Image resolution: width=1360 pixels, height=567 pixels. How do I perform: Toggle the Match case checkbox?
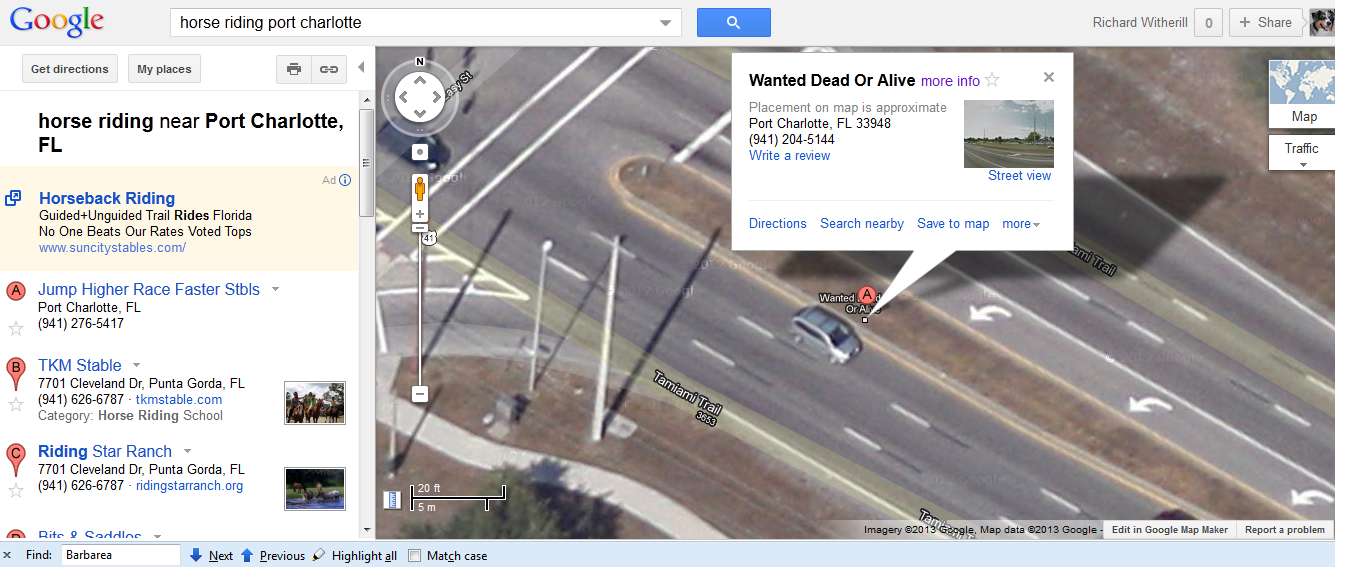click(x=415, y=556)
